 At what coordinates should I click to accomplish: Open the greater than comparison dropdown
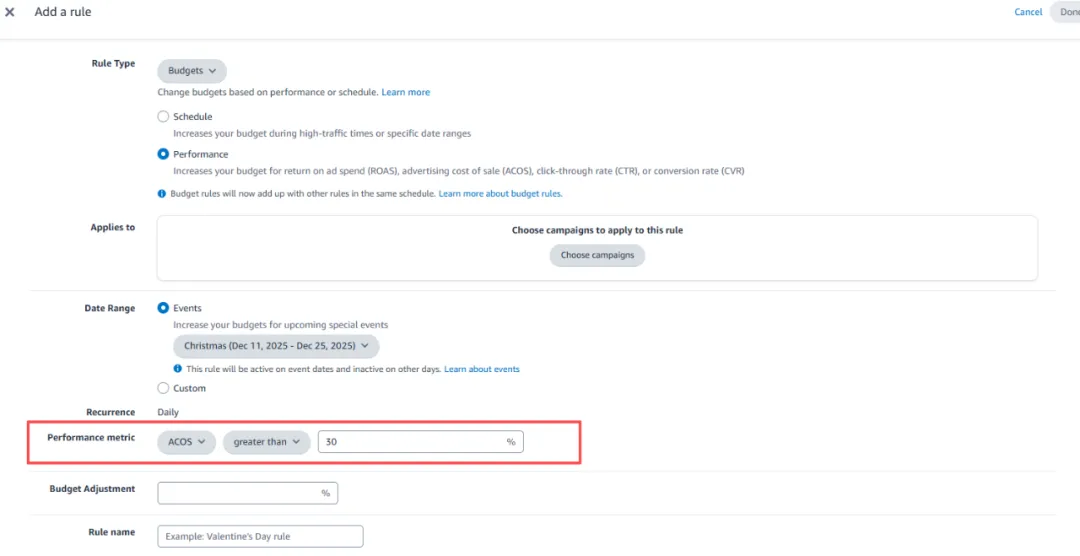click(x=266, y=442)
